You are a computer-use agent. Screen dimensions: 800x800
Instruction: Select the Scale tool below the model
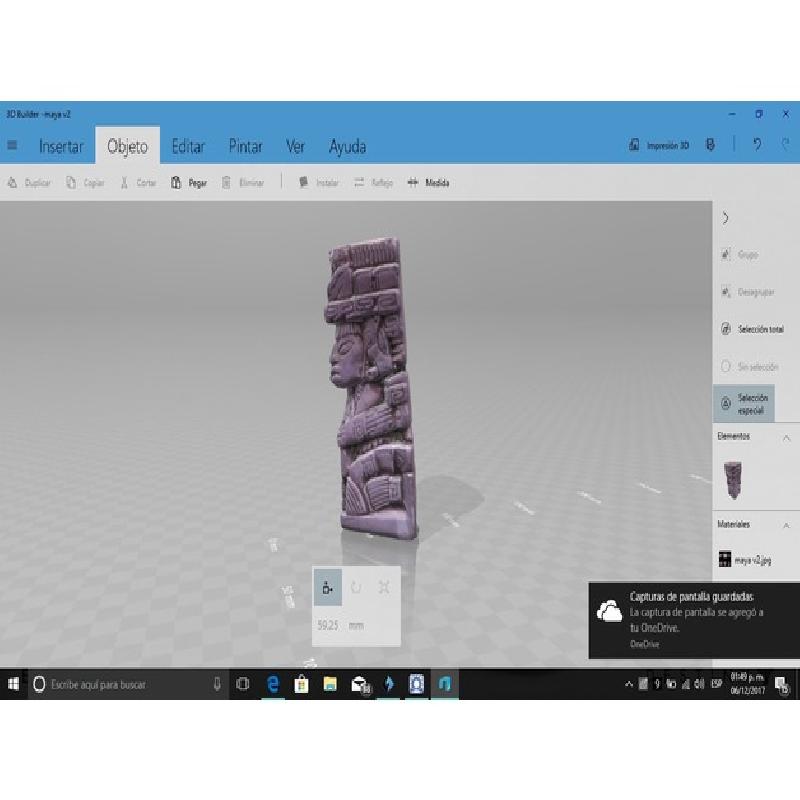pos(384,588)
